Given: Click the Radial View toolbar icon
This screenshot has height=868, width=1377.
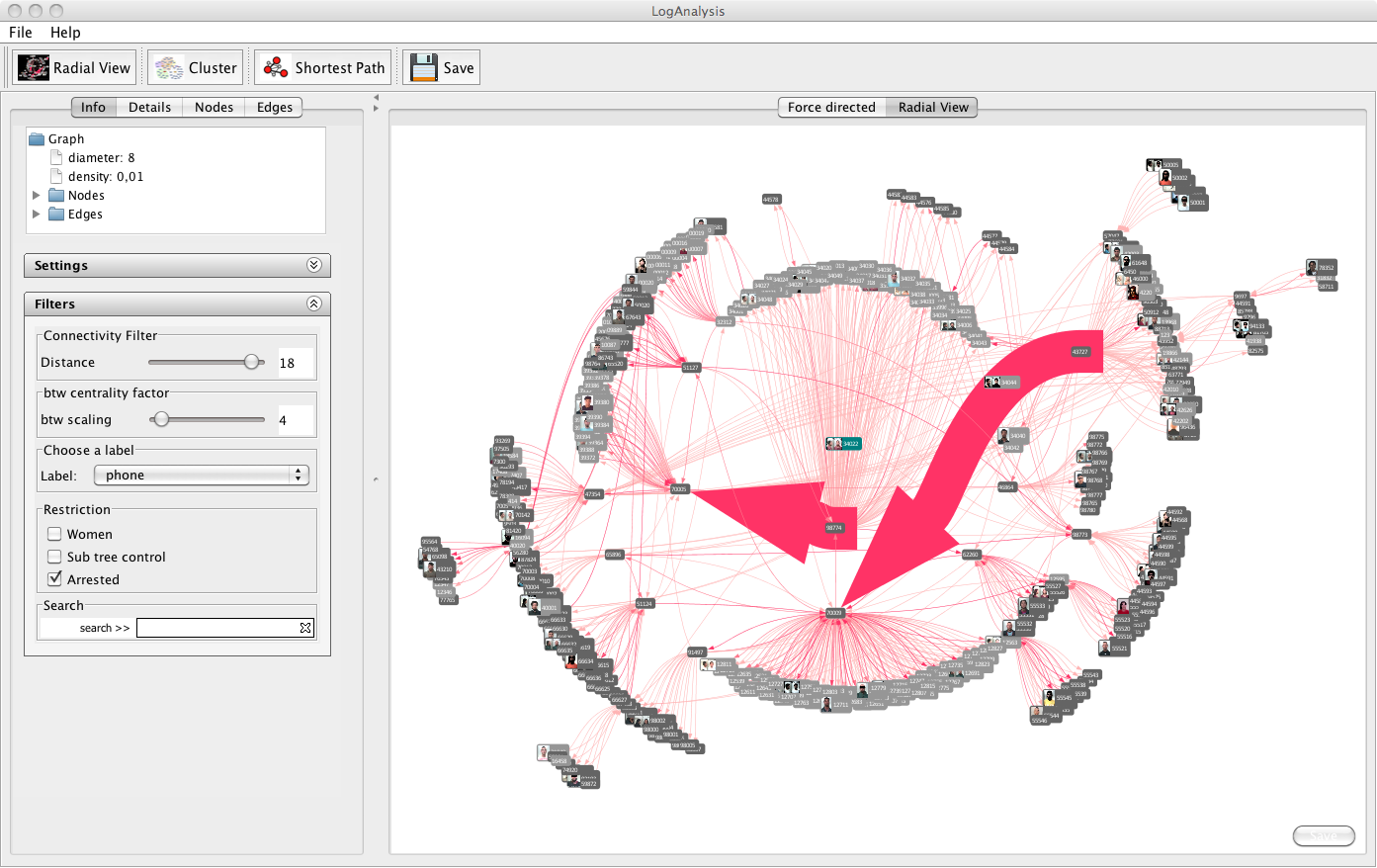Looking at the screenshot, I should pos(34,67).
